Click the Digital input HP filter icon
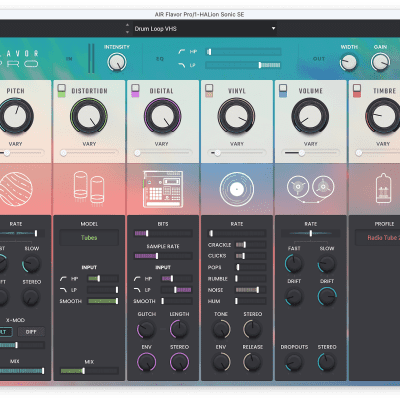400x400 pixels. coord(137,278)
